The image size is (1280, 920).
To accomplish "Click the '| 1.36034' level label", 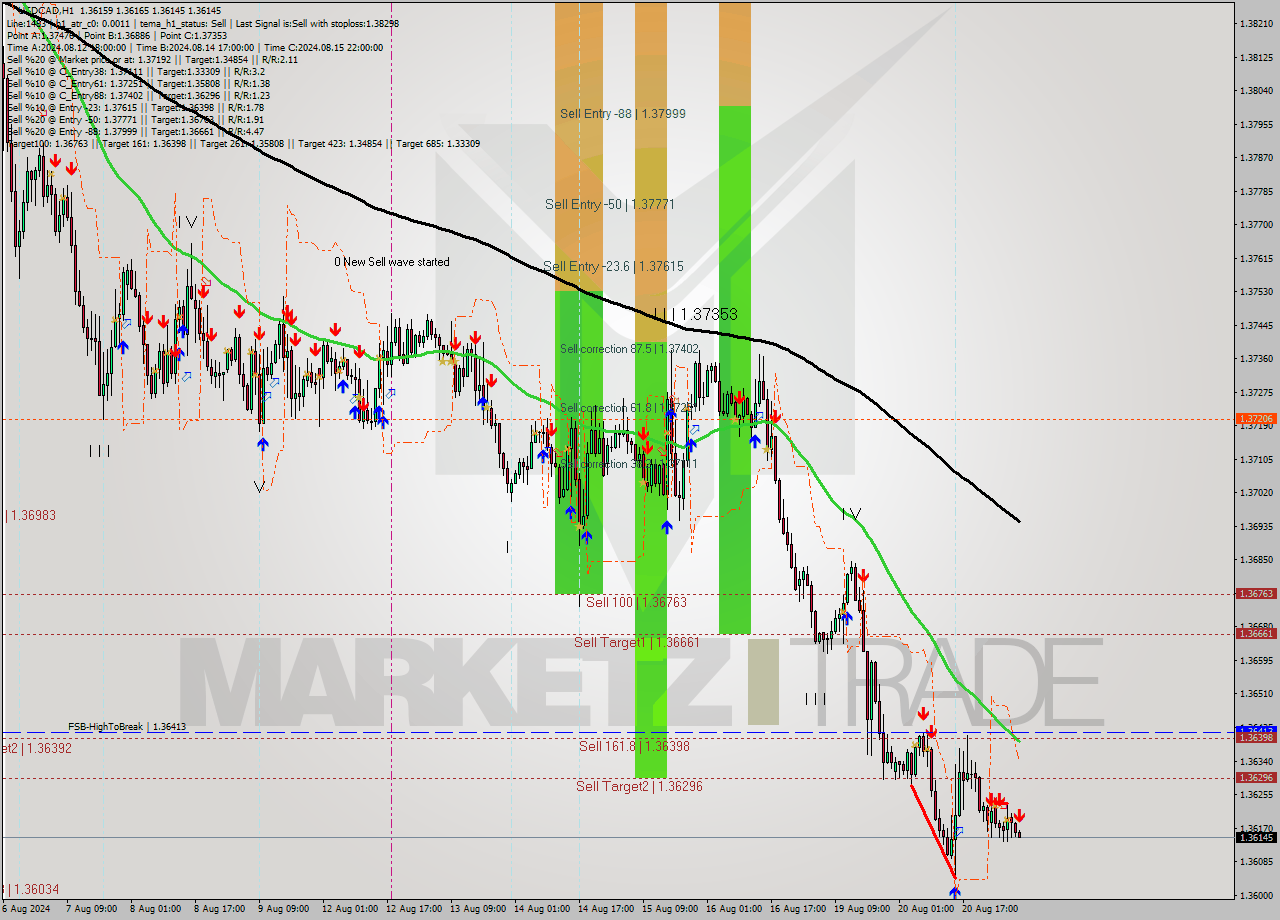I will click(32, 889).
